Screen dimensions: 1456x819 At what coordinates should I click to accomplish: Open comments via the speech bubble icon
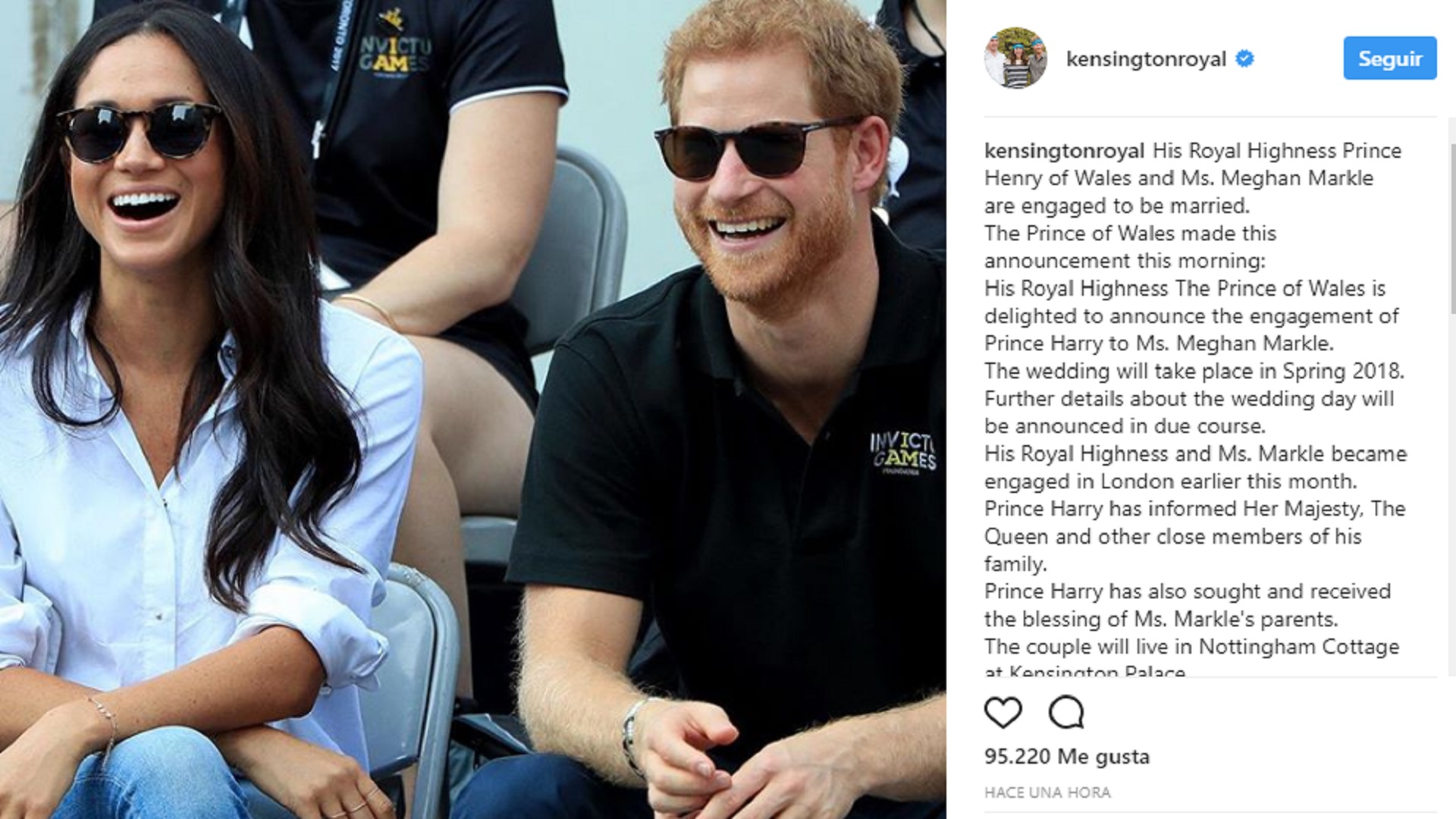coord(1066,712)
